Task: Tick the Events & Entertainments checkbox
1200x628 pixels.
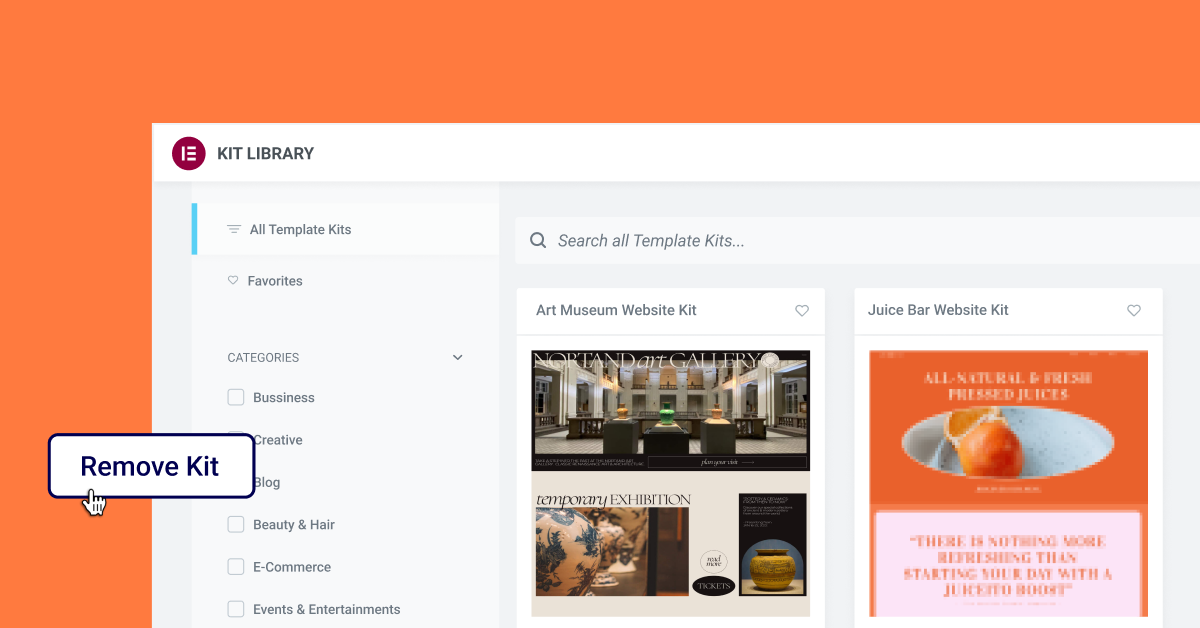Action: [x=236, y=609]
